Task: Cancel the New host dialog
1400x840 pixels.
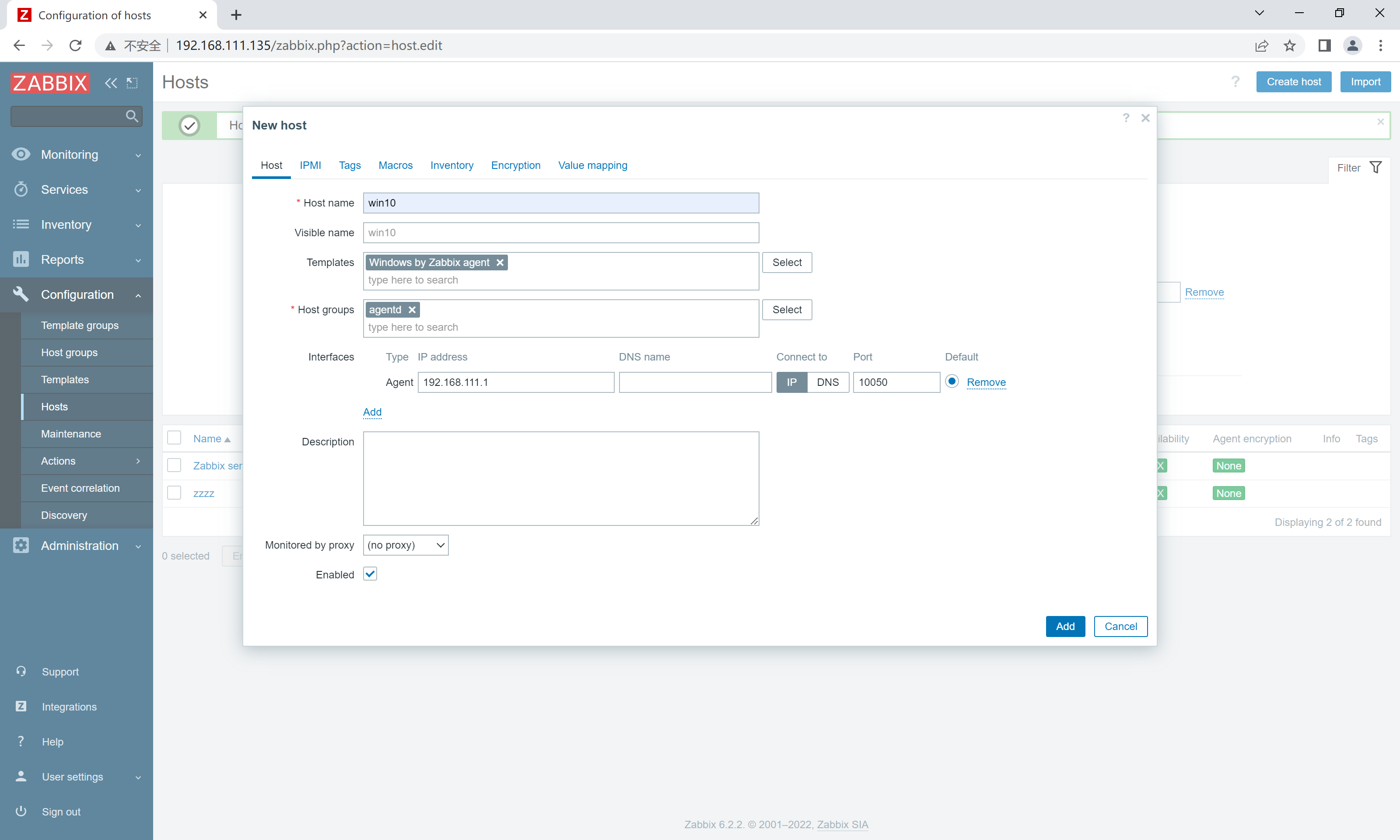Action: click(x=1120, y=626)
